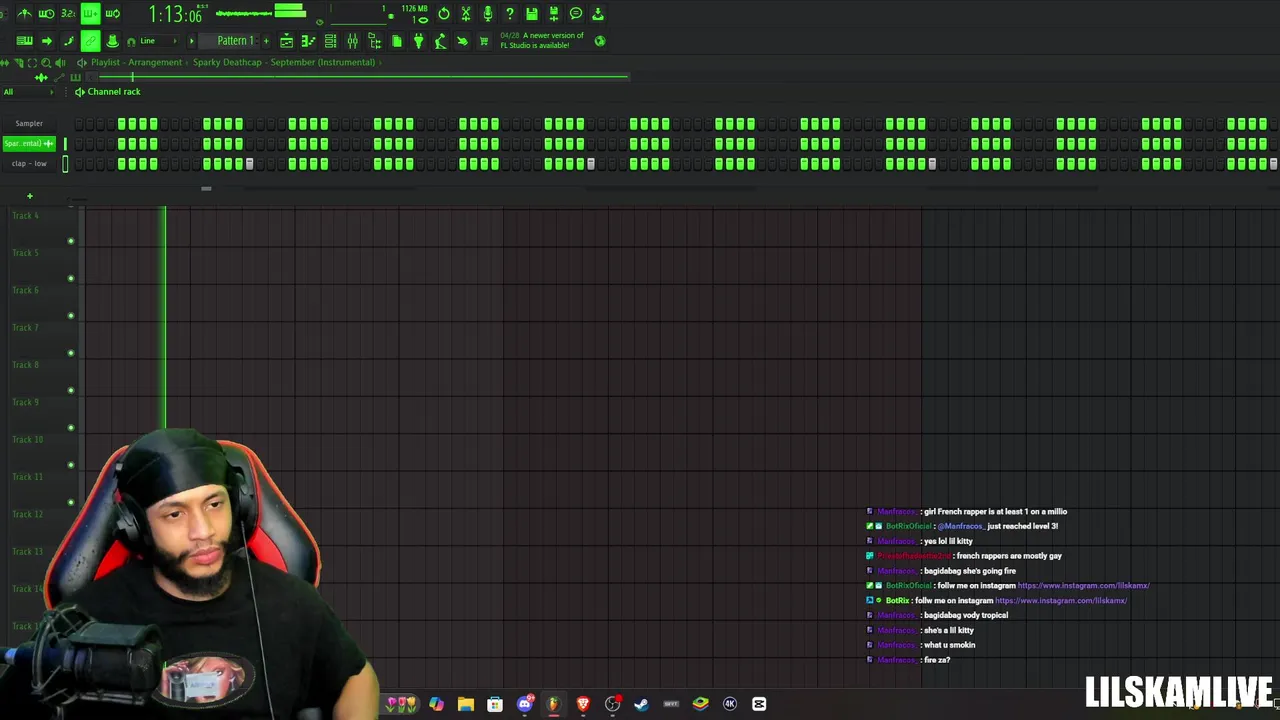
Task: Add a channel with the plus button
Action: pyautogui.click(x=30, y=196)
